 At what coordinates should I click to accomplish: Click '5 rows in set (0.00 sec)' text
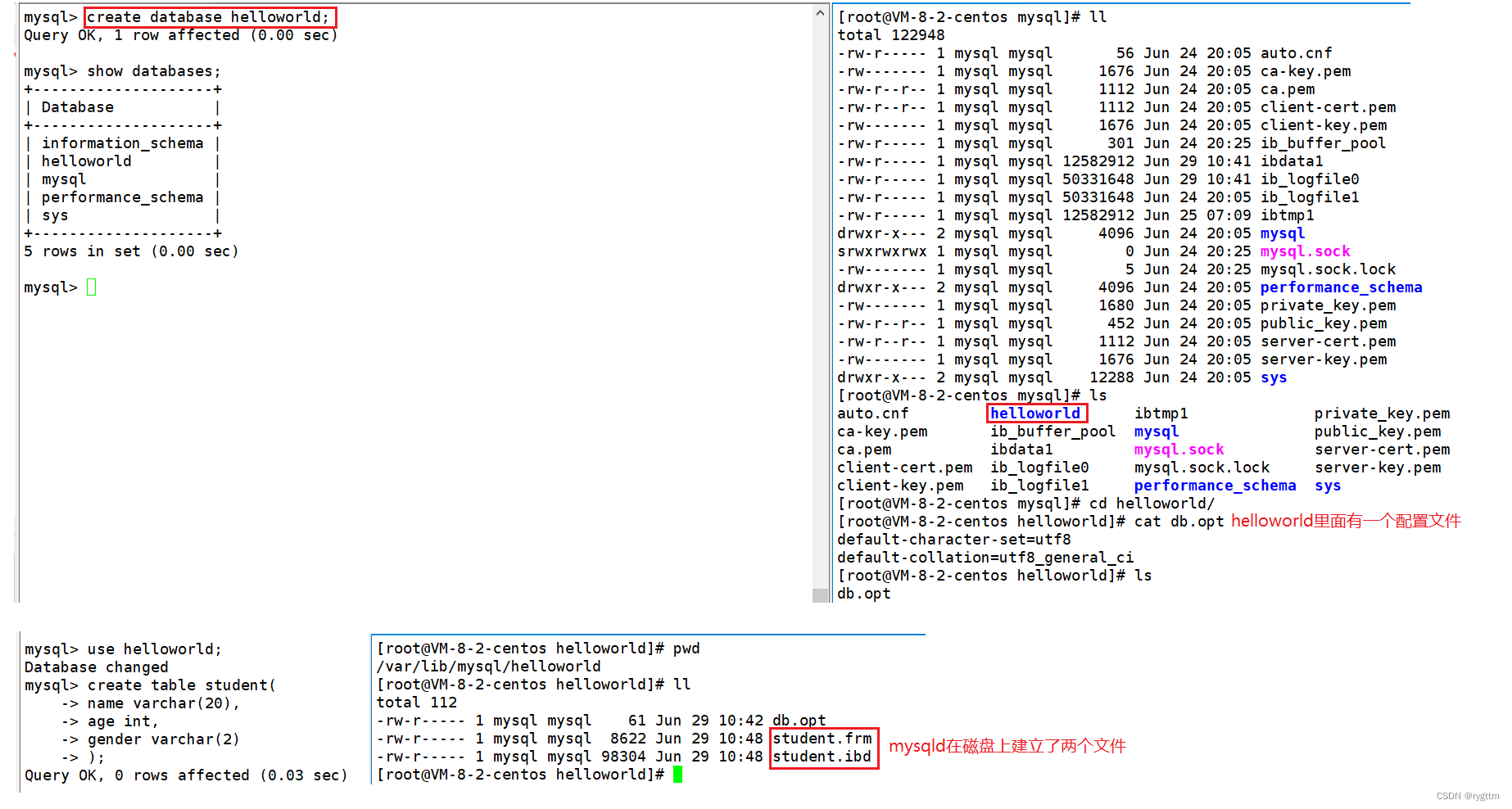tap(131, 251)
